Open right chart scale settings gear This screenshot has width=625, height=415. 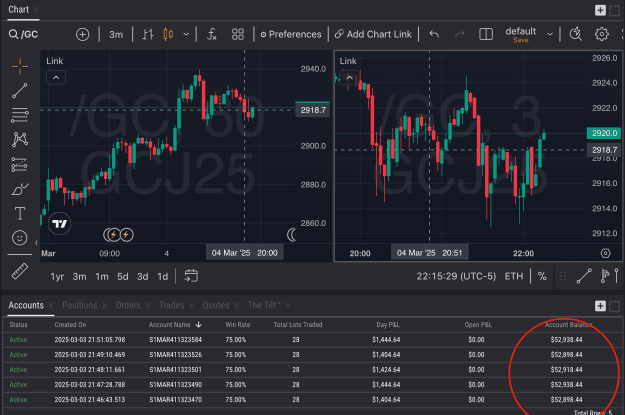coord(605,253)
